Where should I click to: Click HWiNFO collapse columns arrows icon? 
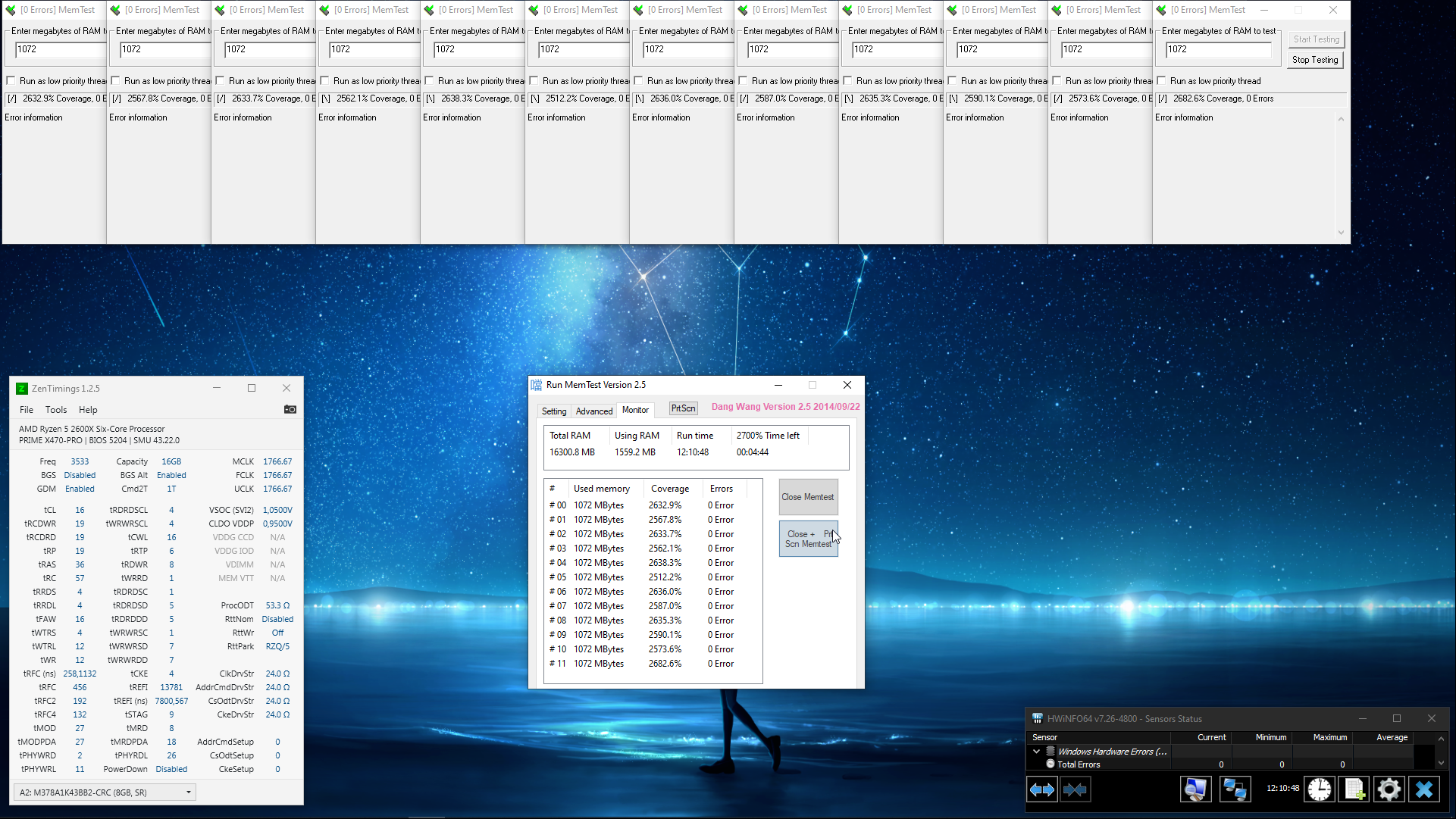(x=1075, y=789)
